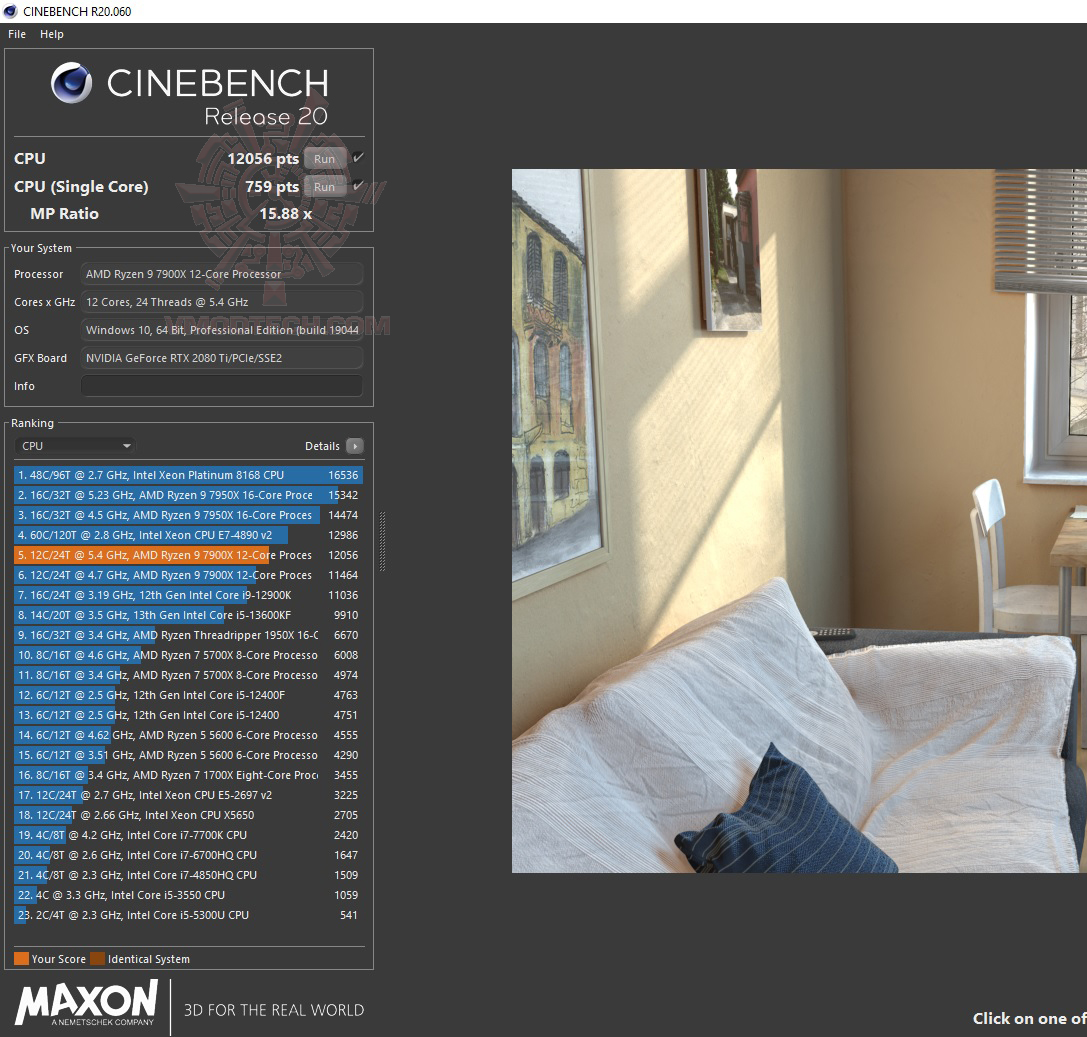Select the Ryzen 5 5600 4.62 GHz row
This screenshot has height=1037, width=1087.
pyautogui.click(x=188, y=735)
